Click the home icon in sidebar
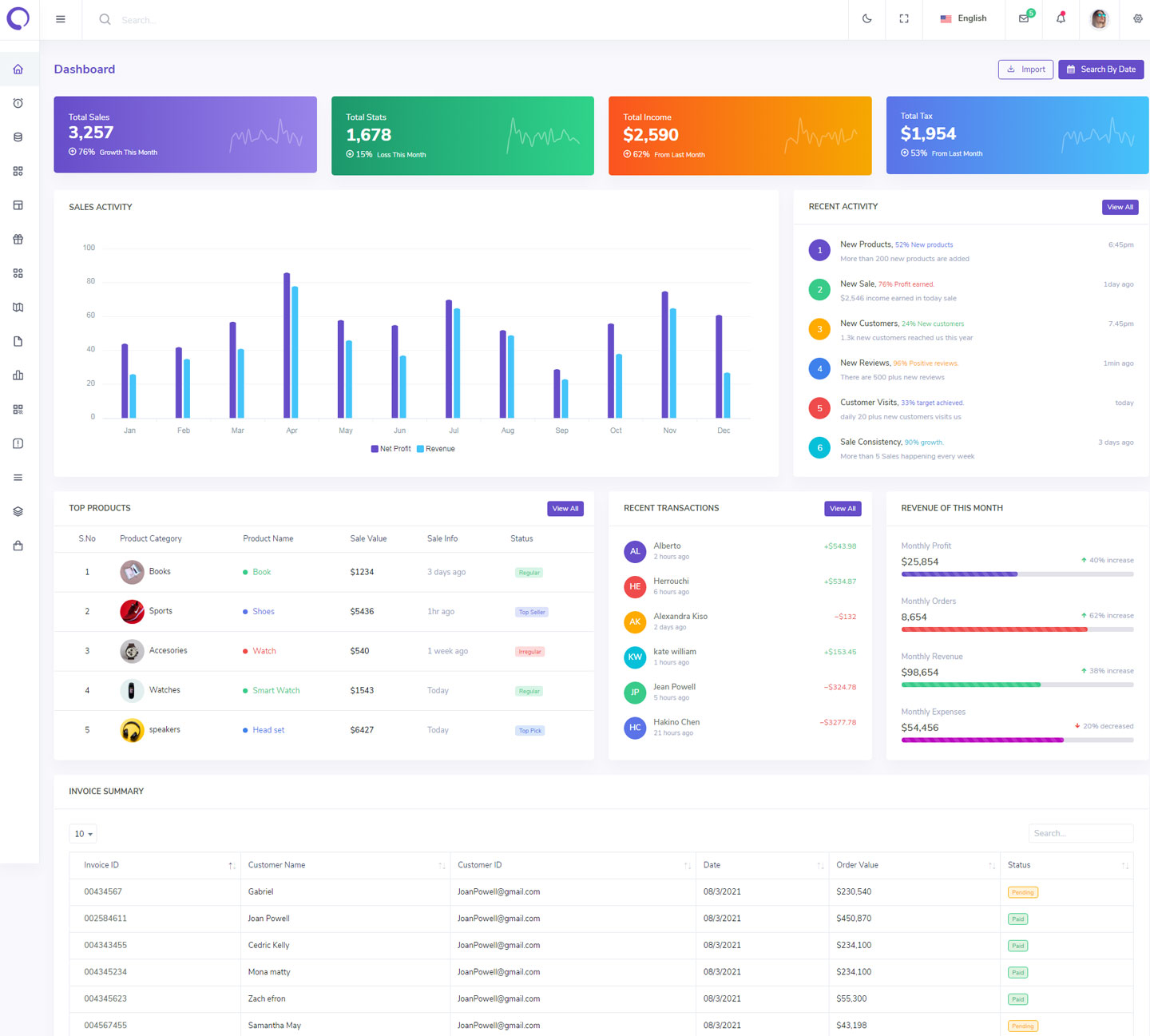1150x1036 pixels. 18,69
